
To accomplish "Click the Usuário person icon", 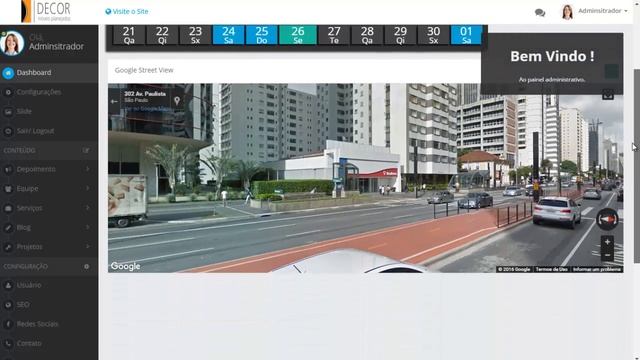I will pos(8,285).
